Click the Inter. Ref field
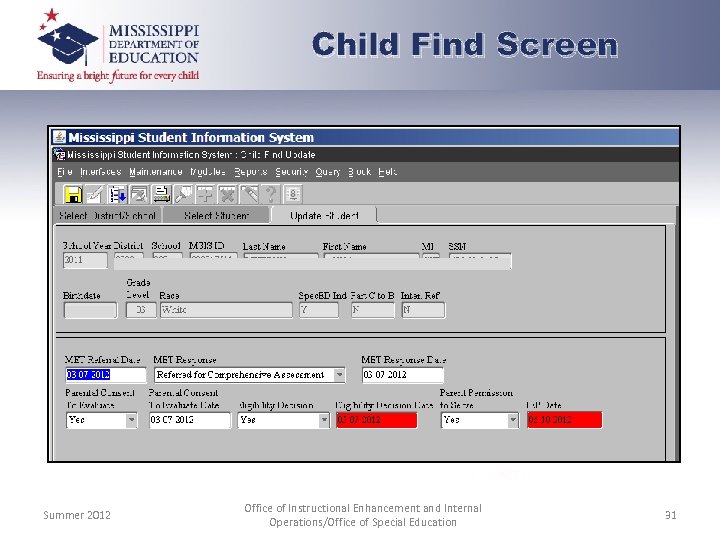This screenshot has height=540, width=720. [x=423, y=310]
